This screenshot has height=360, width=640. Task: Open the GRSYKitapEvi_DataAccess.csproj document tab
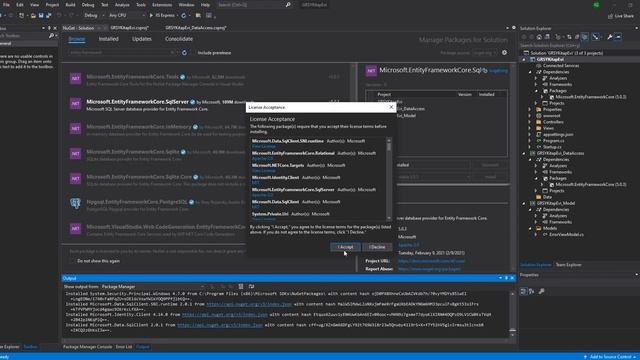[196, 28]
